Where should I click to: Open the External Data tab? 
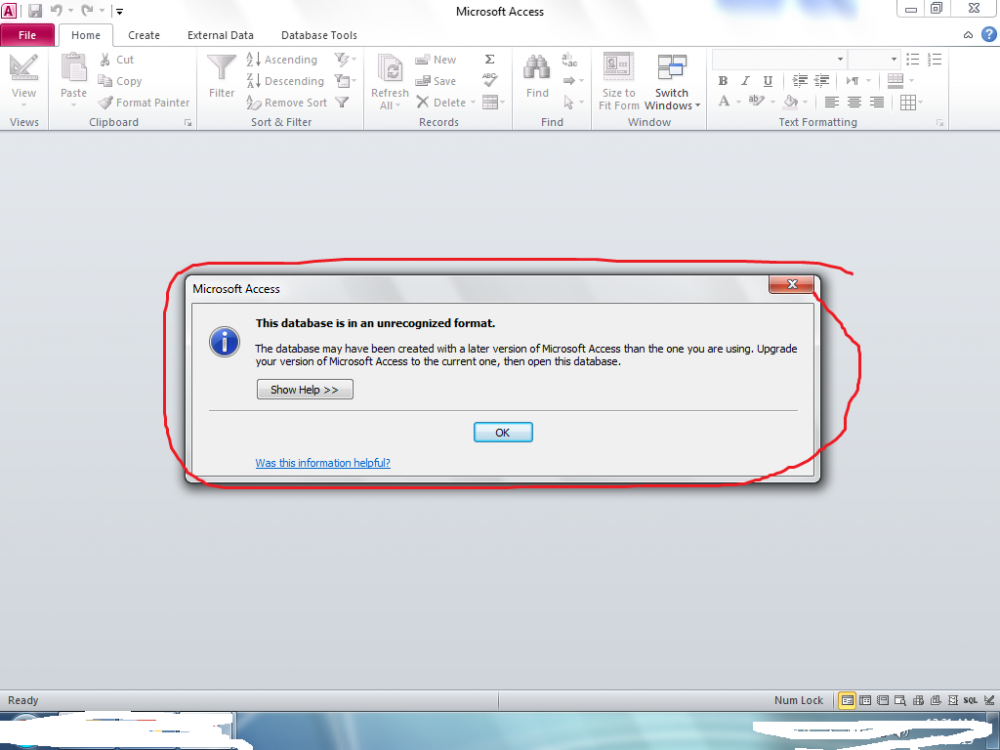220,35
